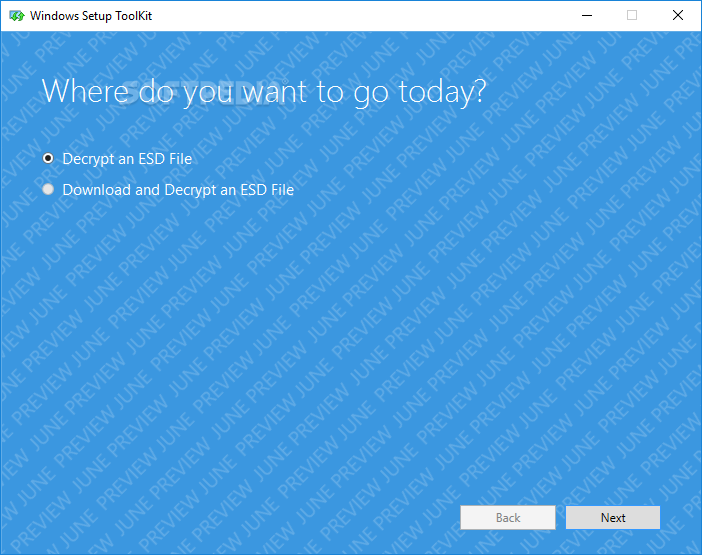Close the Windows Setup ToolKit window
The width and height of the screenshot is (702, 555).
pos(678,16)
